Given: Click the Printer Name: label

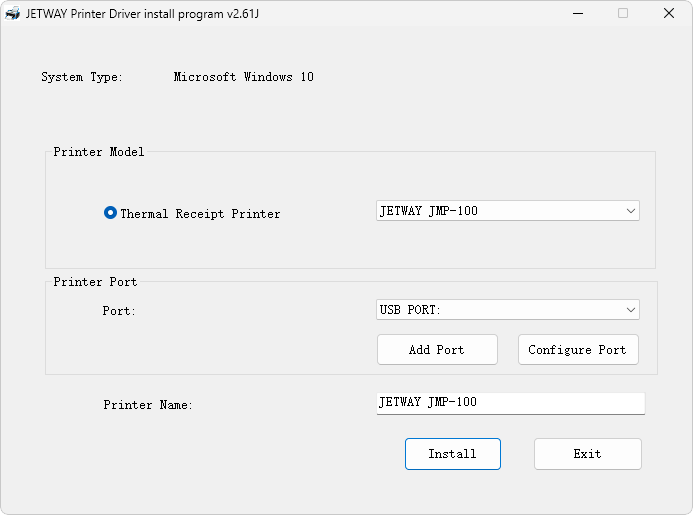Looking at the screenshot, I should pos(148,405).
